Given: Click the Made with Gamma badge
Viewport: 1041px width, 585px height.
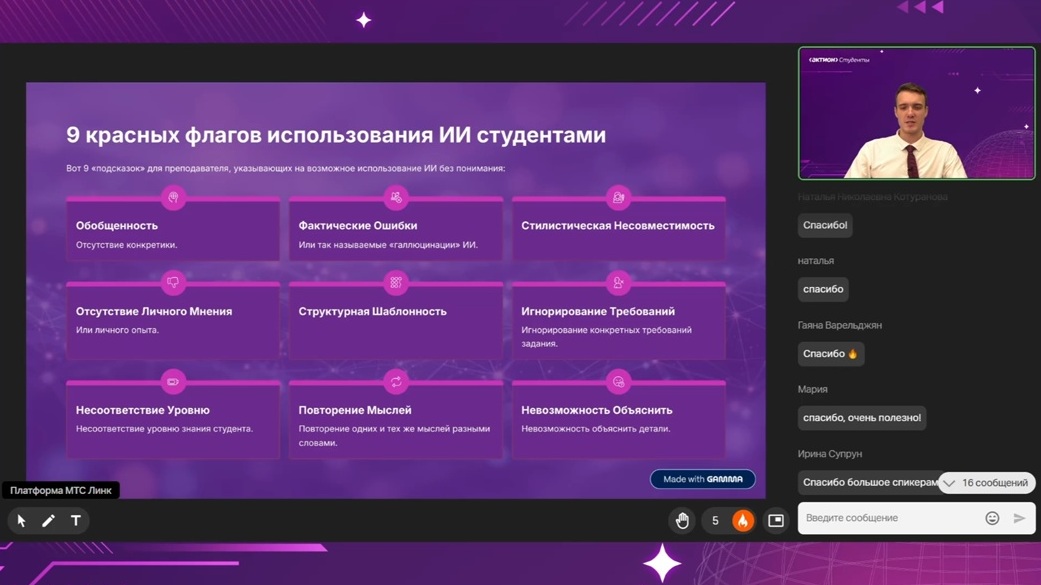Looking at the screenshot, I should 702,479.
